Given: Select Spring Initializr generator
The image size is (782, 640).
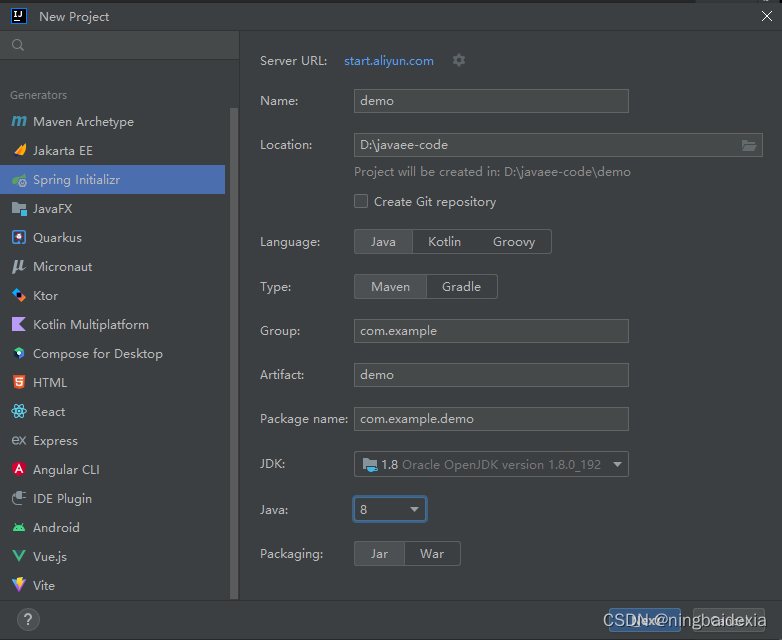Looking at the screenshot, I should click(112, 180).
